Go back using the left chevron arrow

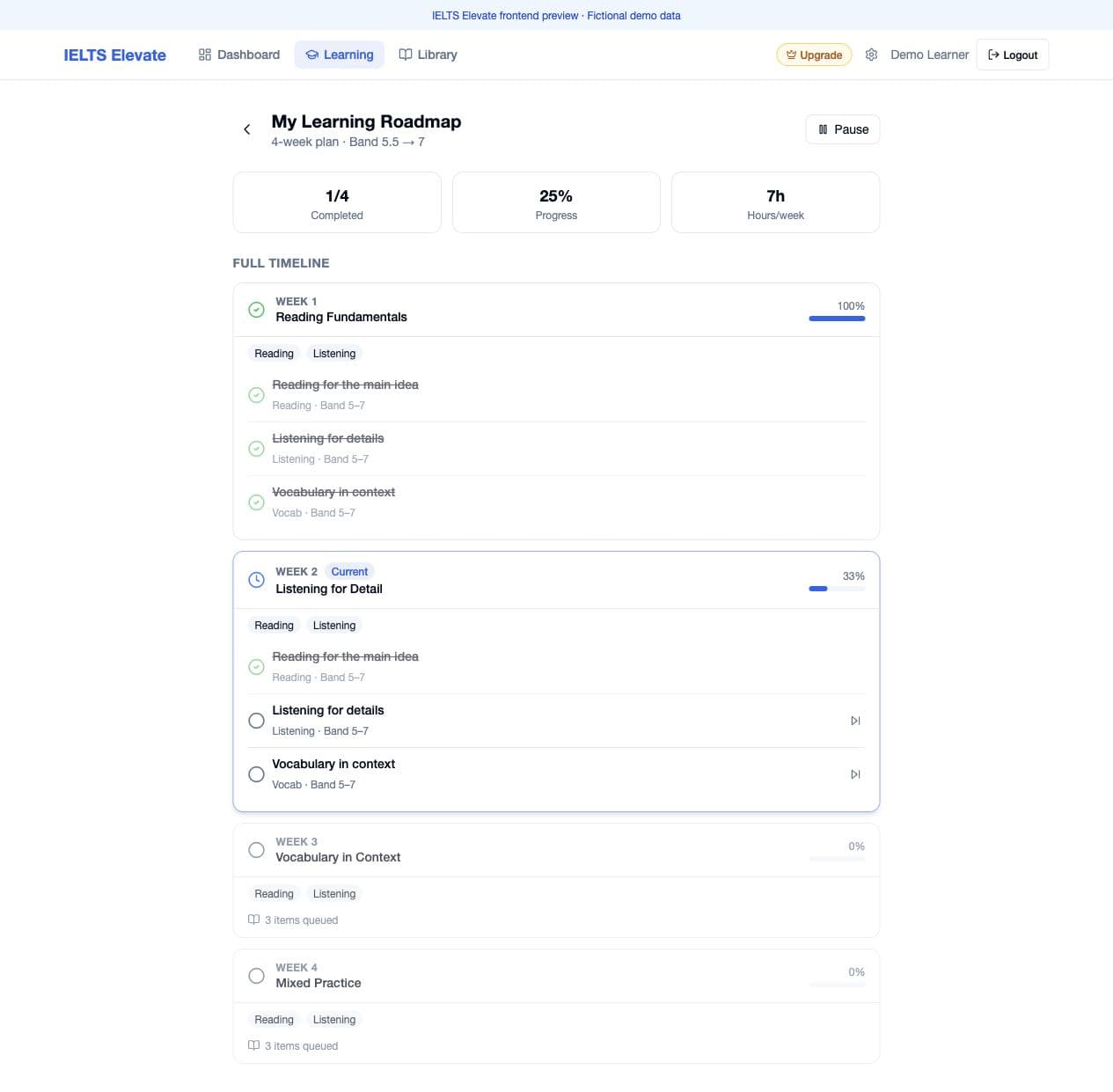coord(246,129)
